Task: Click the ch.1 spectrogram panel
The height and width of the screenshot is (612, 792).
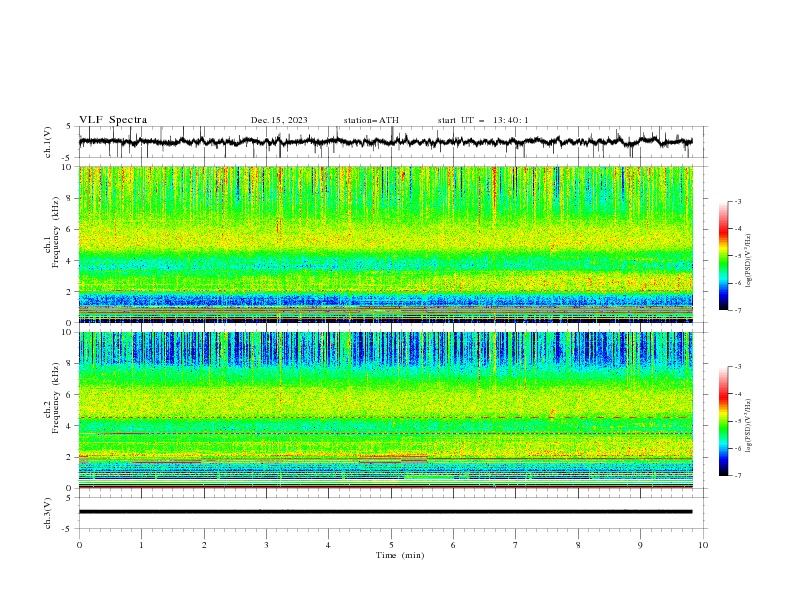Action: click(x=385, y=244)
